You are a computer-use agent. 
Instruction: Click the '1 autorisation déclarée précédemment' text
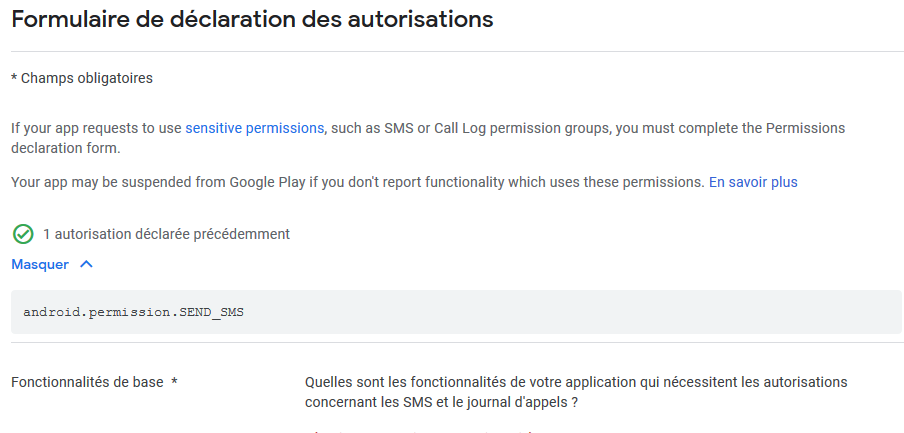click(166, 234)
